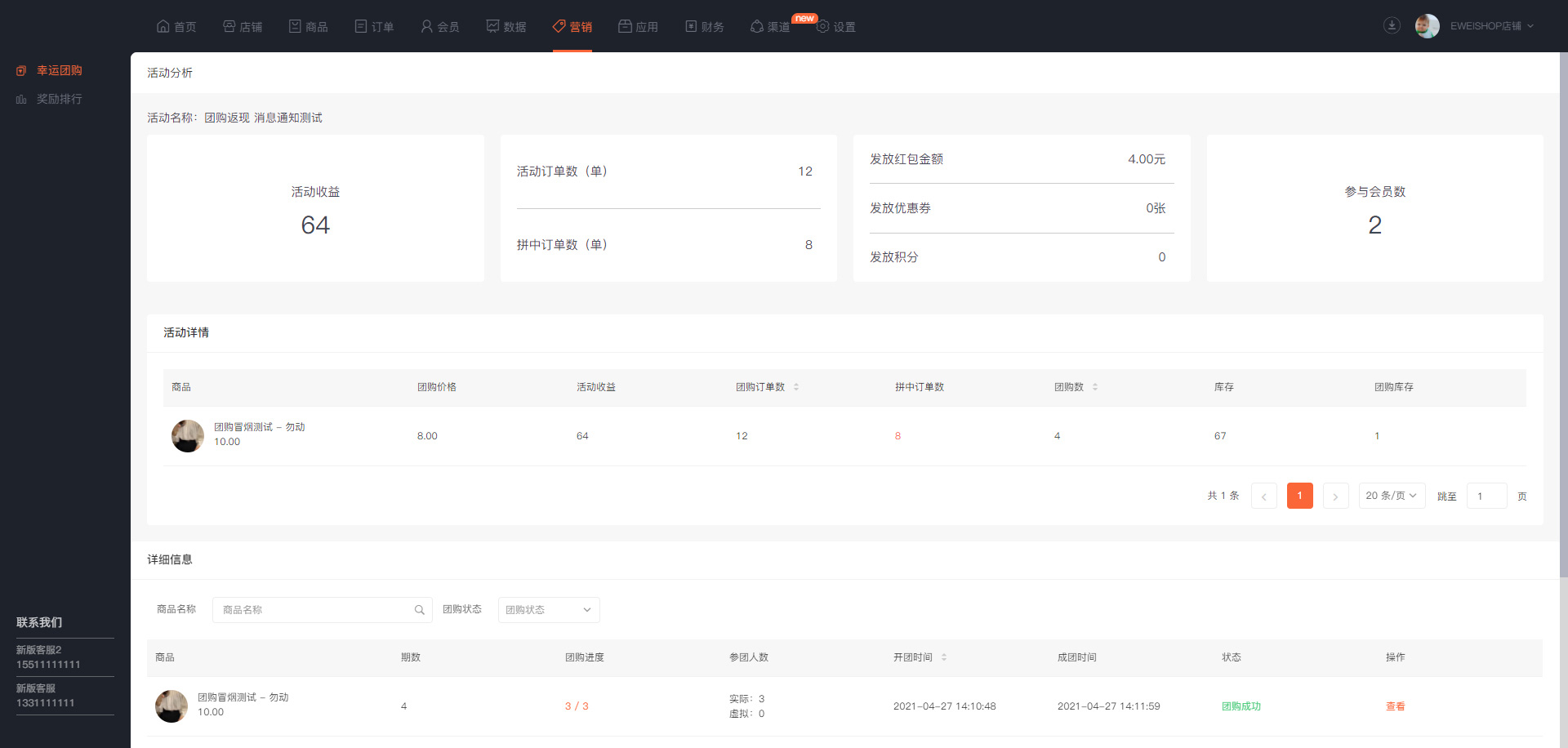
Task: Open the 财务 top menu
Action: (x=704, y=26)
